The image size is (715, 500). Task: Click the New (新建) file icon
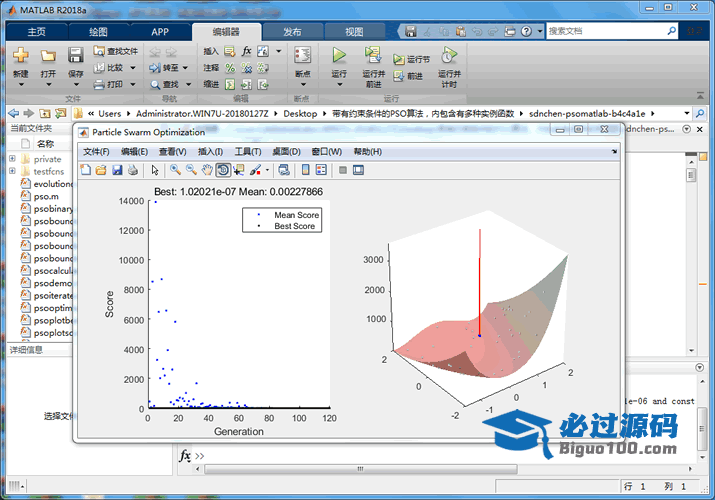pos(21,55)
